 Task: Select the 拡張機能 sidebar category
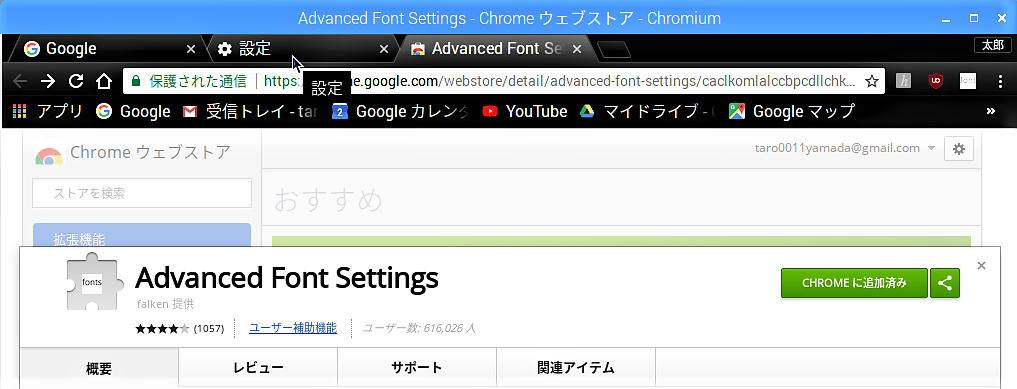tap(141, 235)
